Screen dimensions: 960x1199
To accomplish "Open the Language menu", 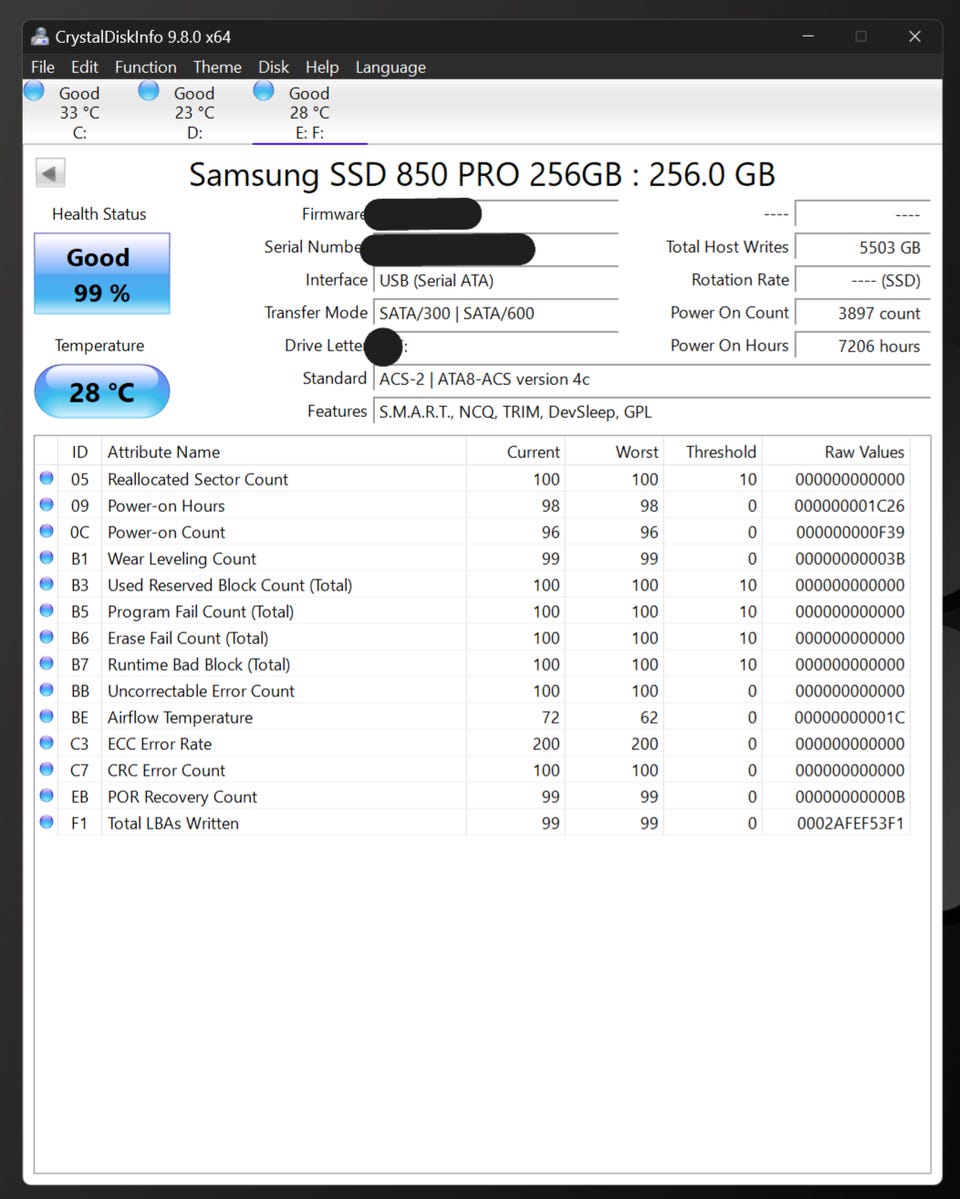I will (x=390, y=67).
